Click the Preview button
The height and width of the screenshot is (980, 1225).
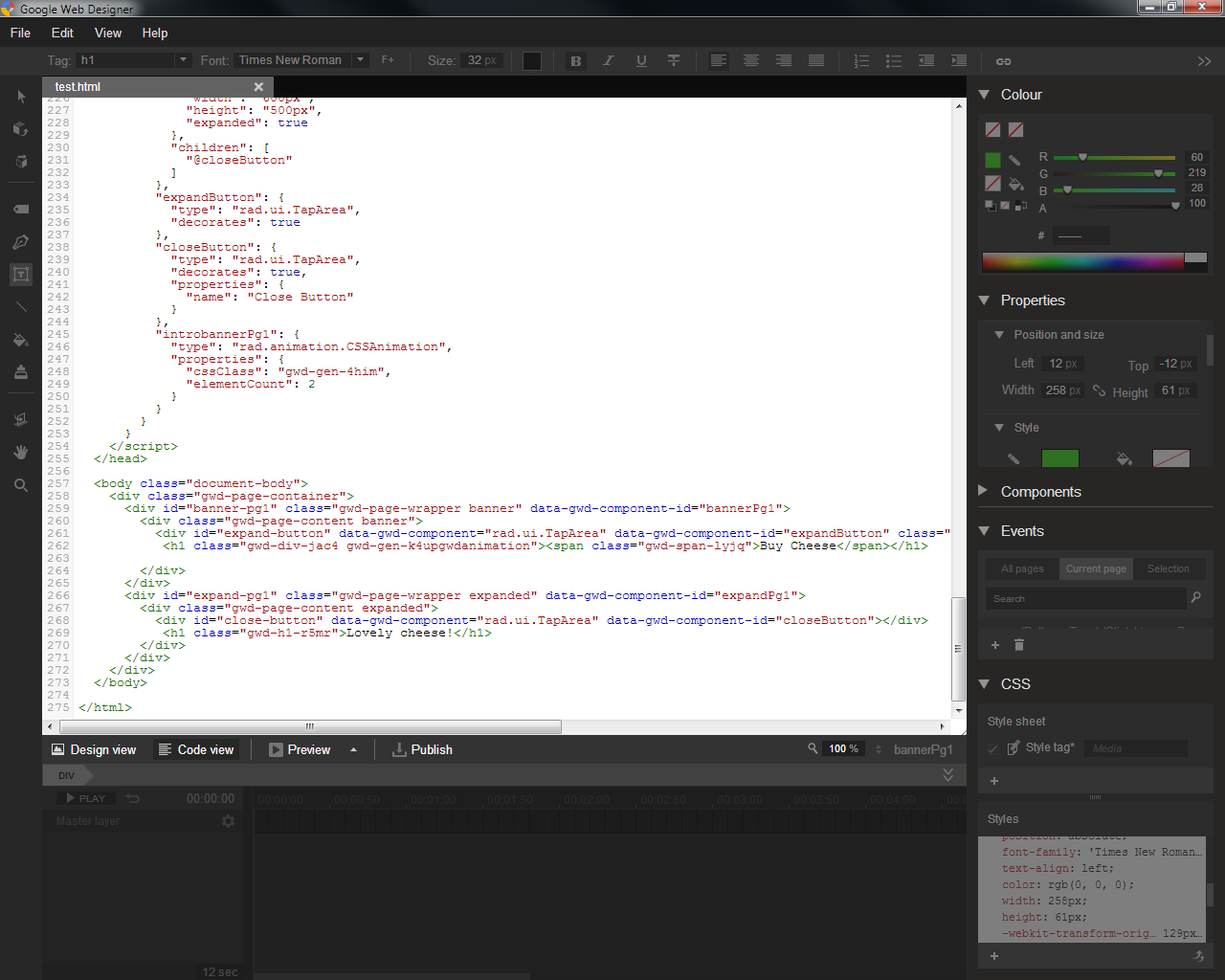click(300, 749)
